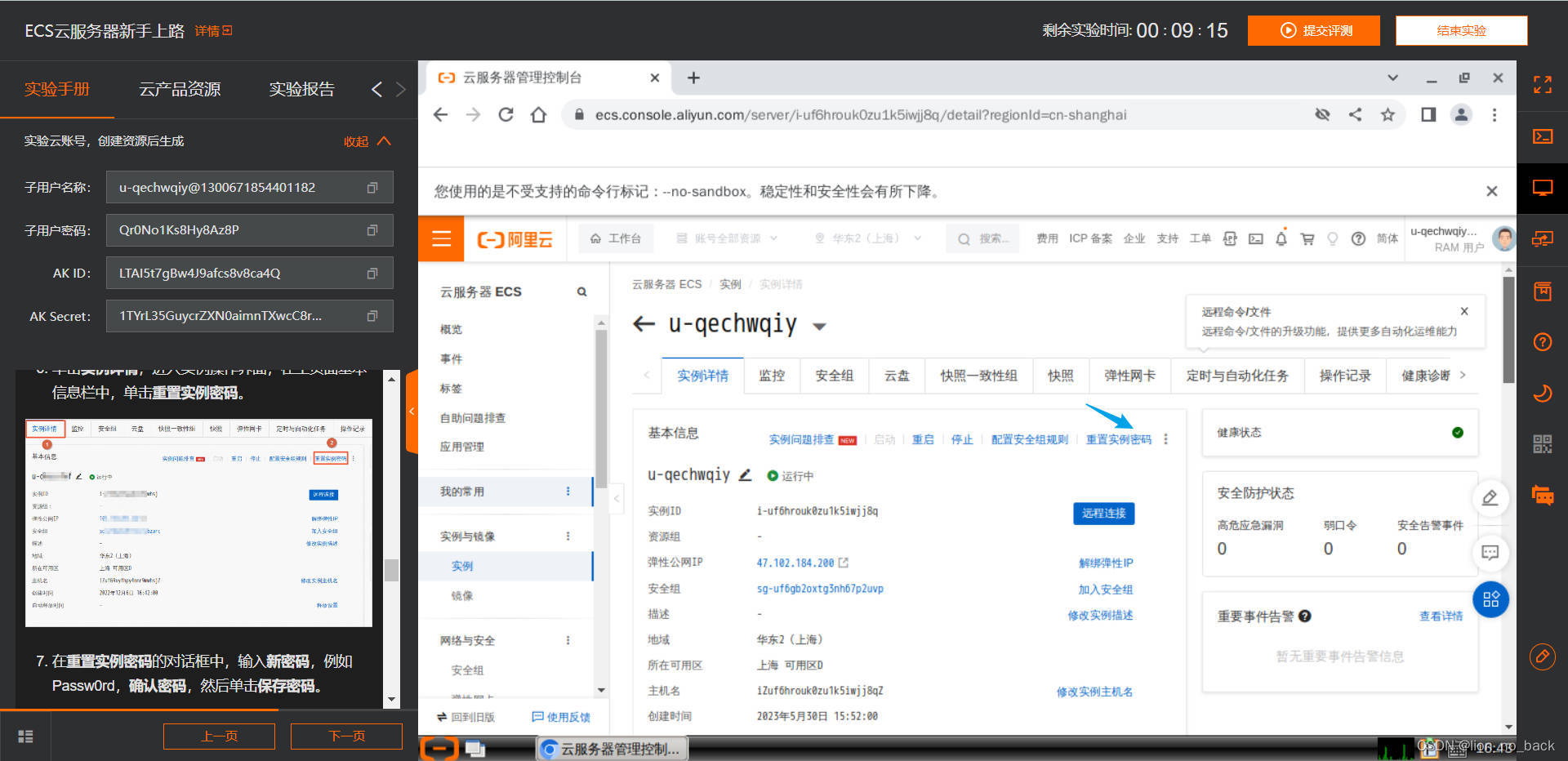Select 实例 in the ECS sidebar
Screen dimensions: 1568x761
(x=462, y=566)
